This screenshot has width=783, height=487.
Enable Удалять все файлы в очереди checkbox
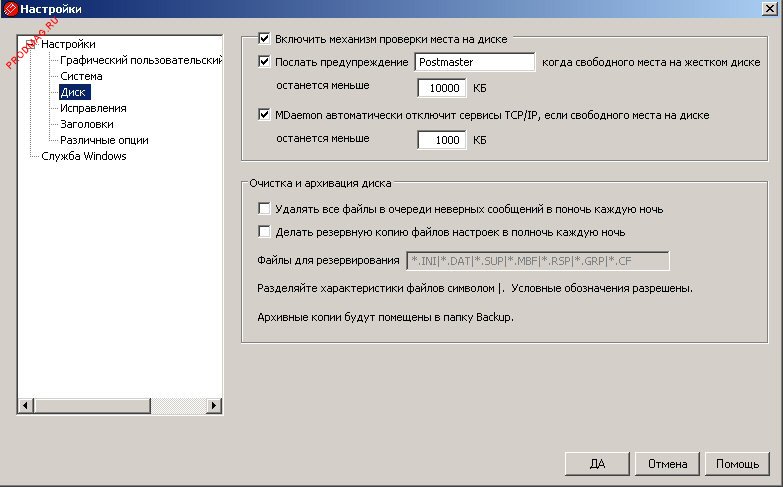coord(265,209)
